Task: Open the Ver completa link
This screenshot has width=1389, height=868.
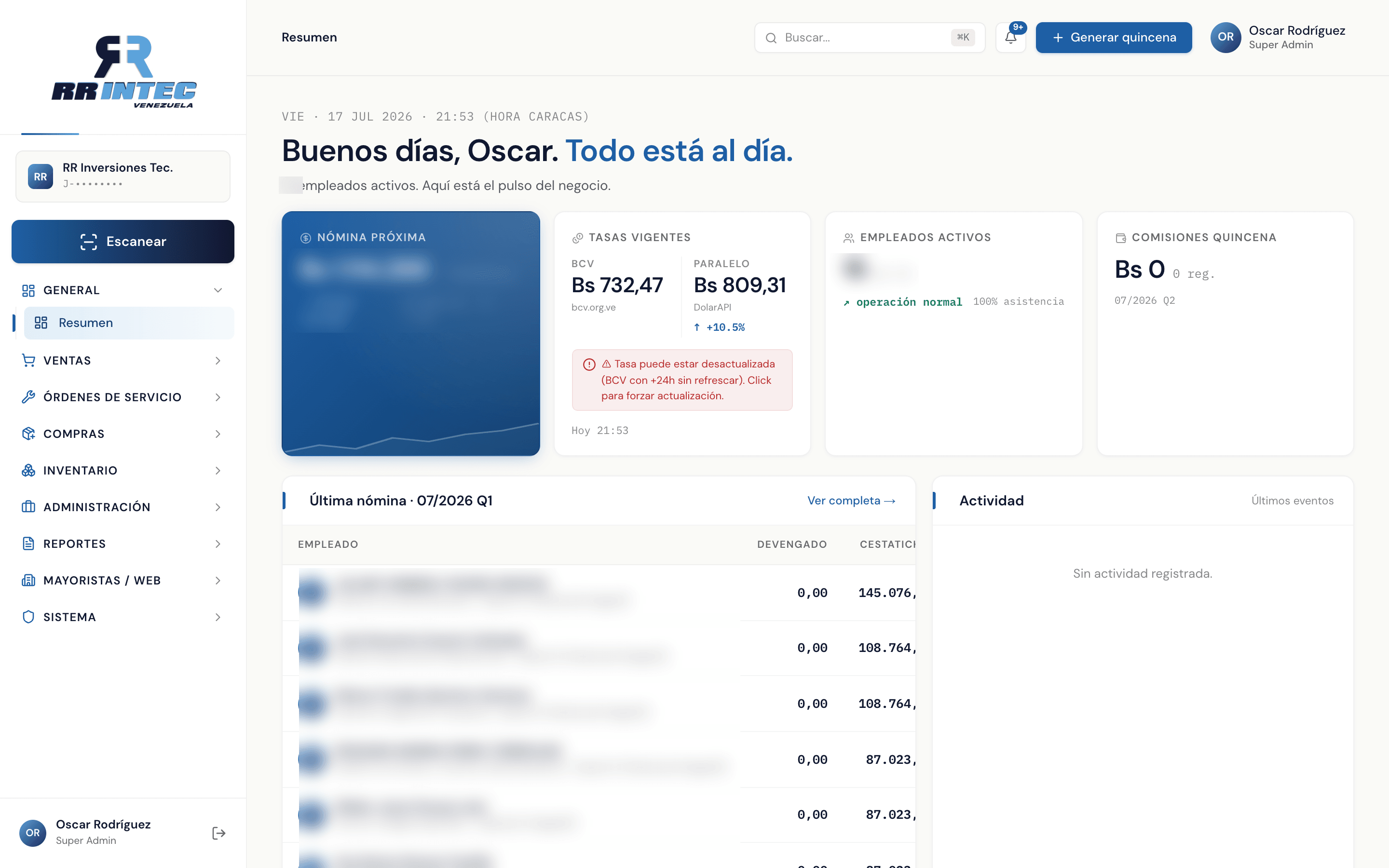Action: 851,501
